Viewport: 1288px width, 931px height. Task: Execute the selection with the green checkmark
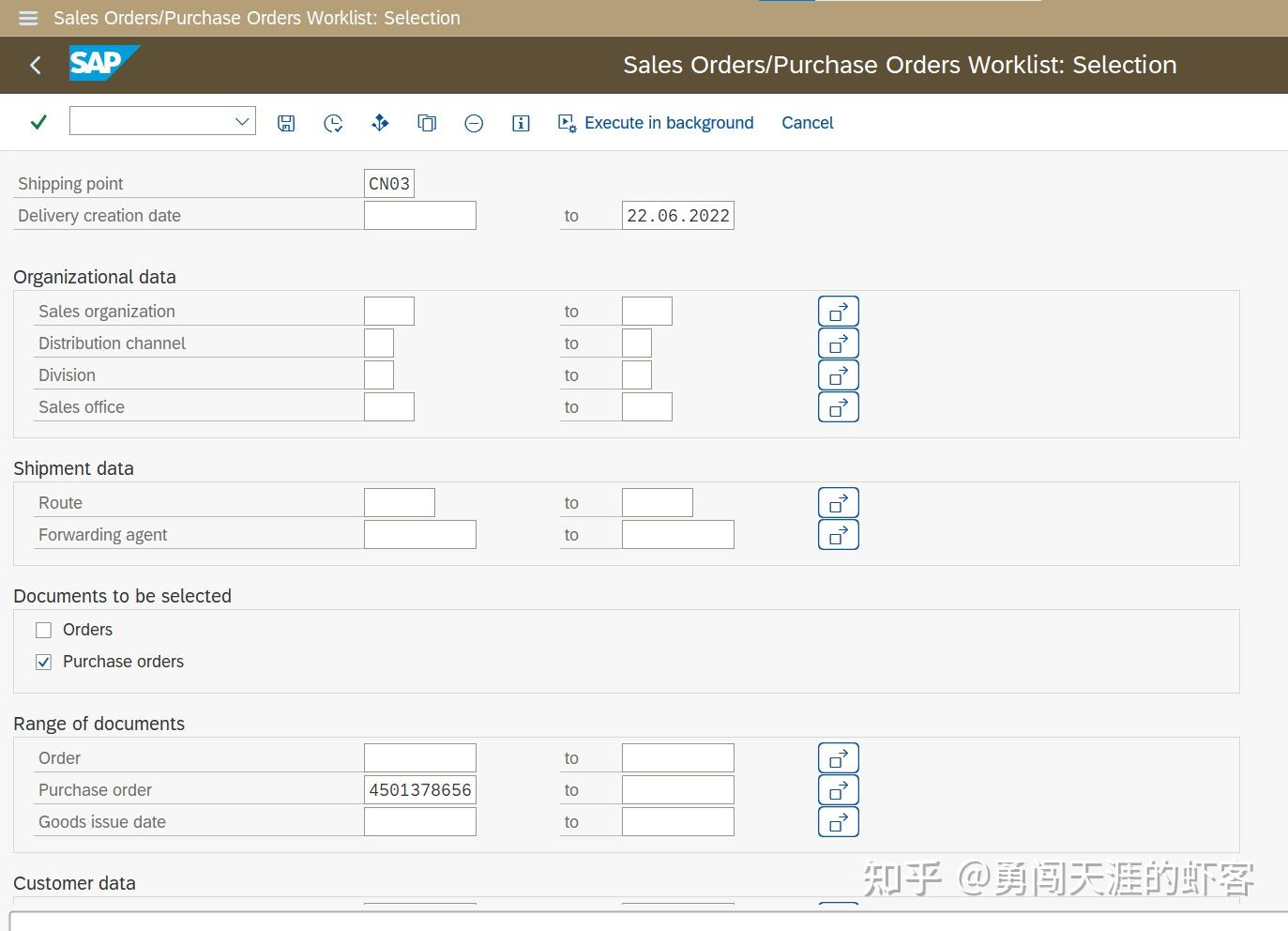[38, 122]
